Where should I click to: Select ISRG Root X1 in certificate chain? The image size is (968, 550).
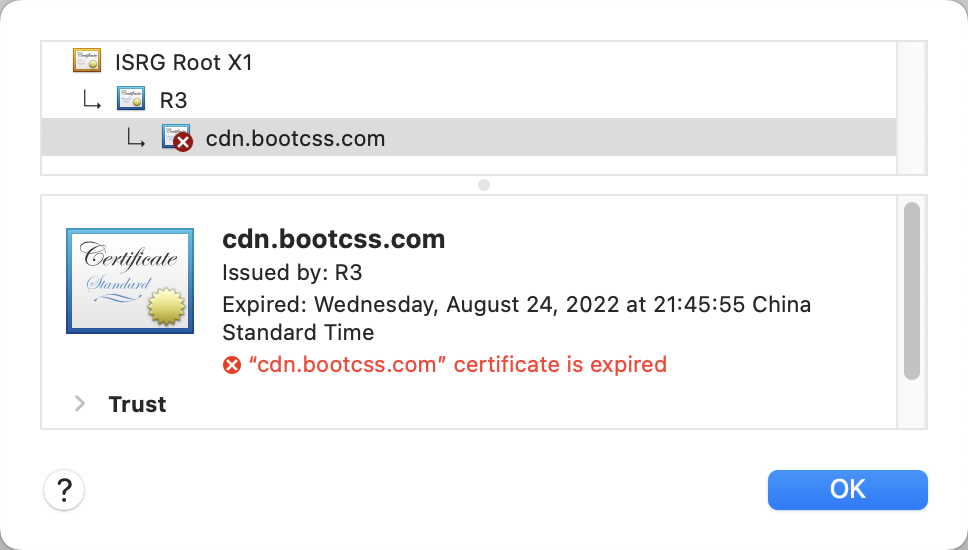point(183,63)
